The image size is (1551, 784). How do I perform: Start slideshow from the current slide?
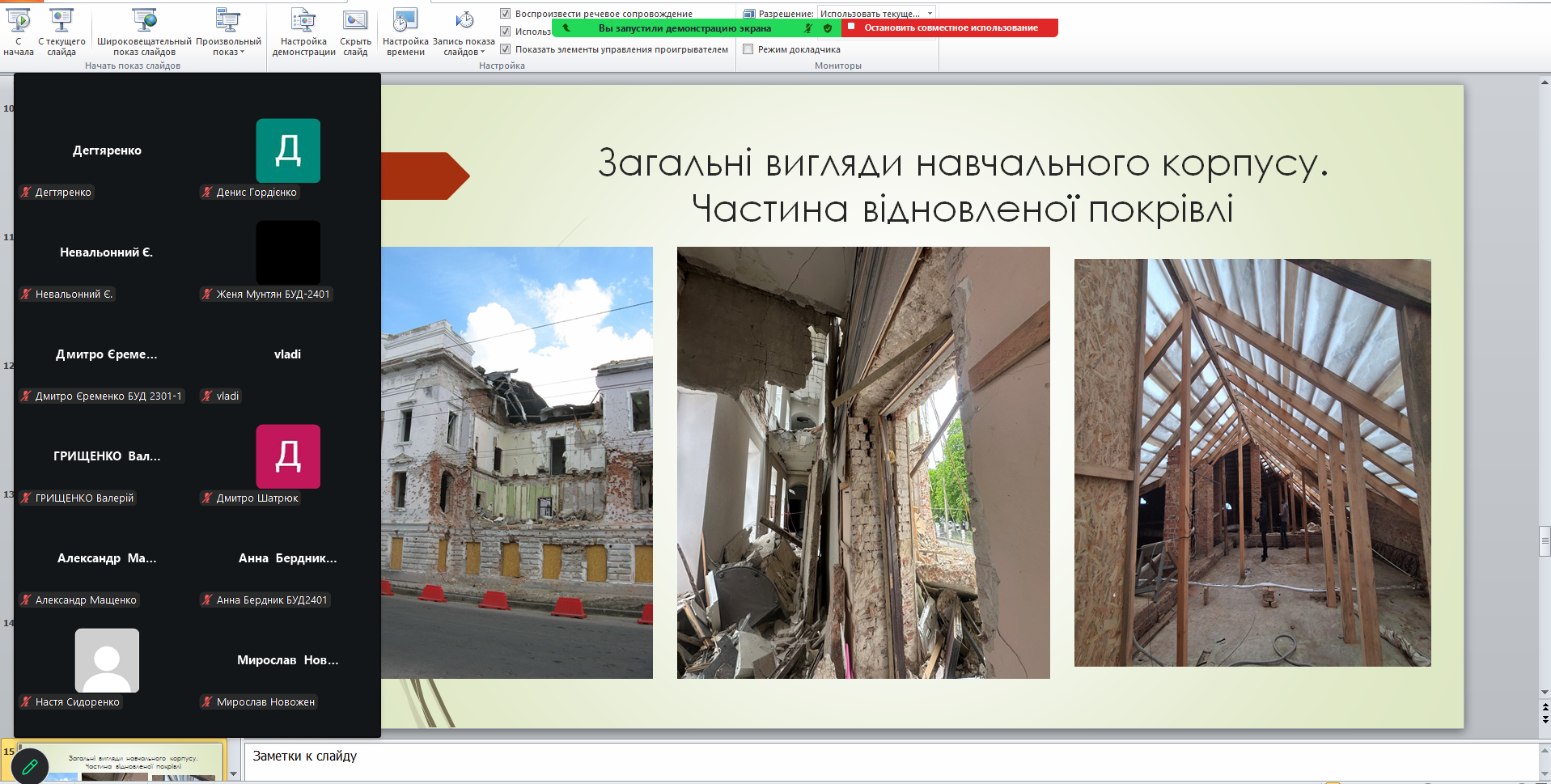click(x=61, y=31)
